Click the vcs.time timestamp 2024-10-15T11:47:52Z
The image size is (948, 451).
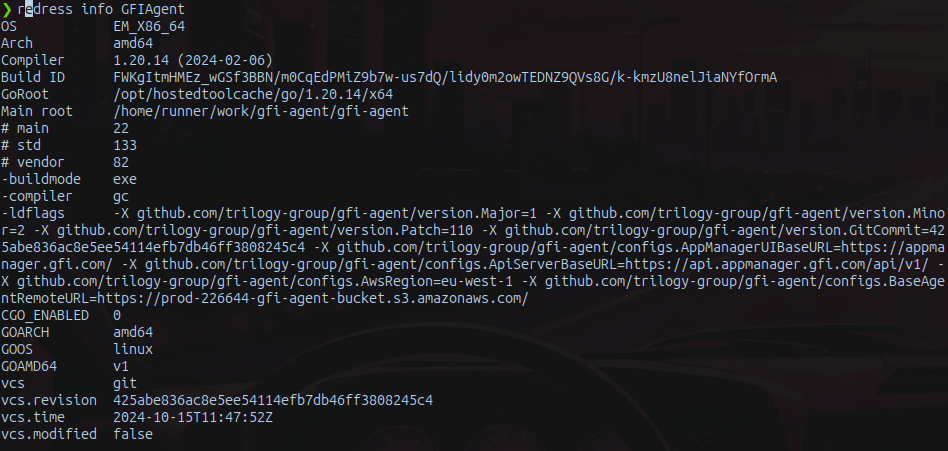(x=193, y=417)
